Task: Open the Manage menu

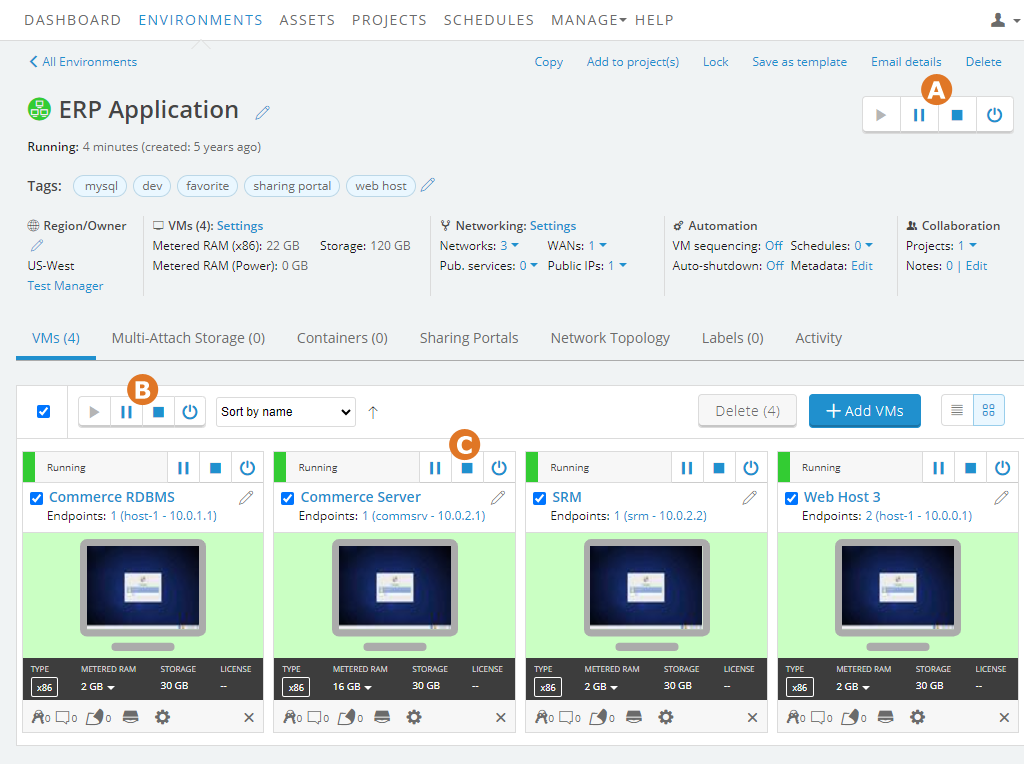Action: click(x=588, y=20)
